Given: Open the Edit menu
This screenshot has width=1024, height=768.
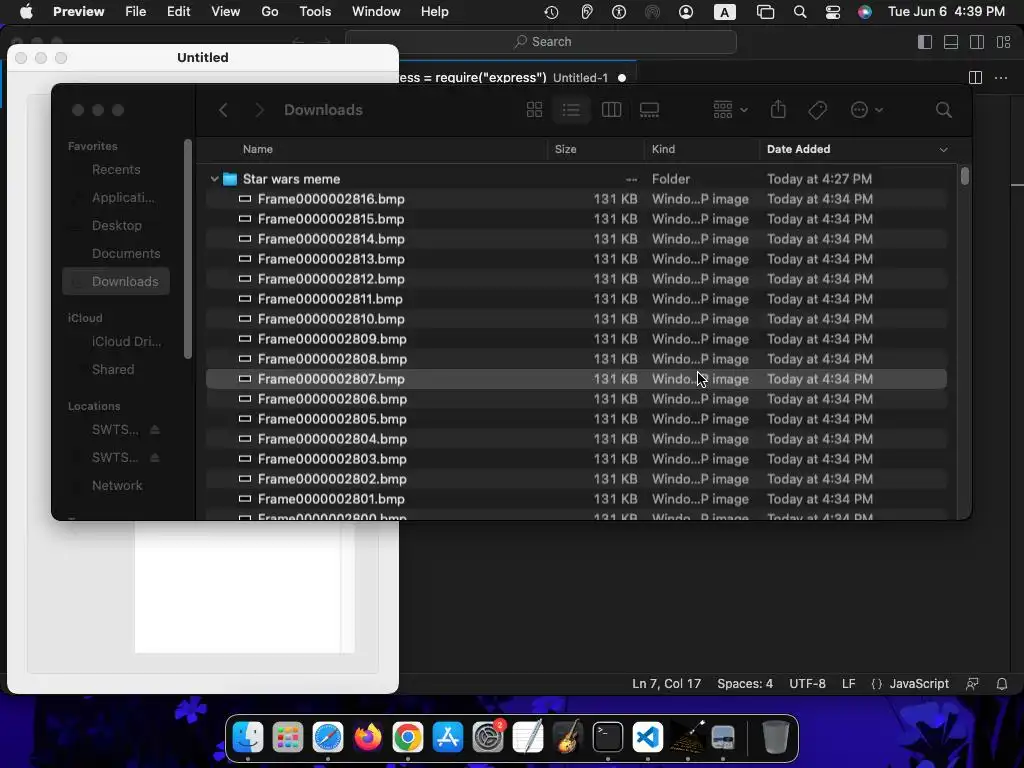Looking at the screenshot, I should point(178,12).
